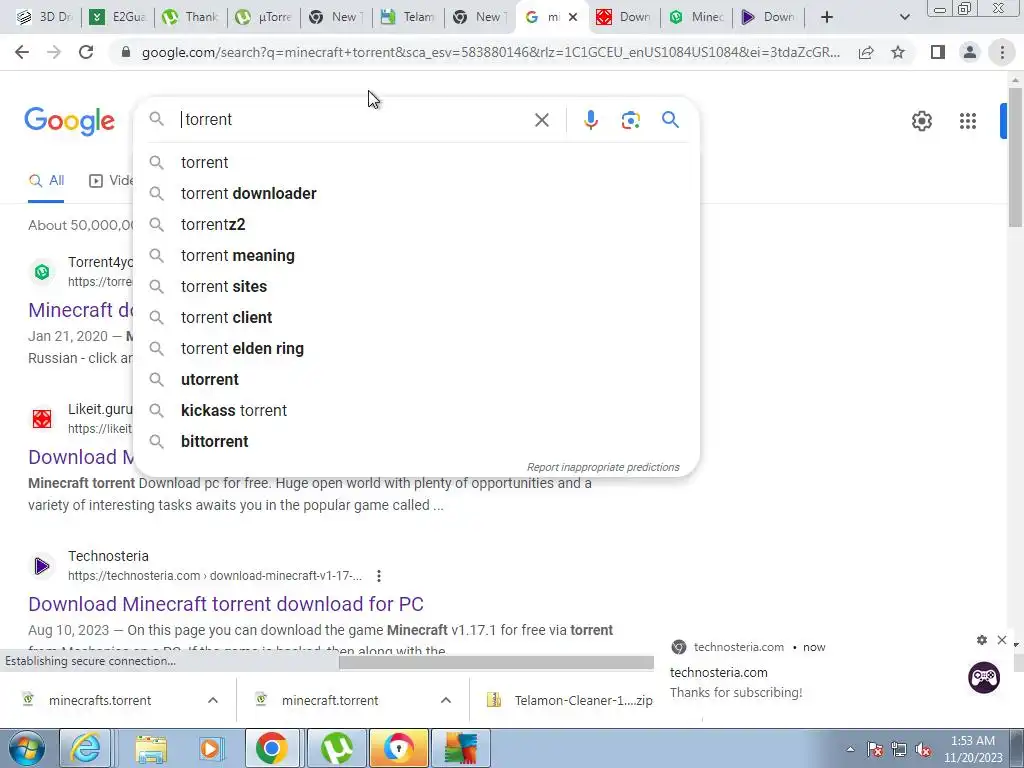Open uTorrent from the taskbar
1024x768 pixels.
(337, 748)
